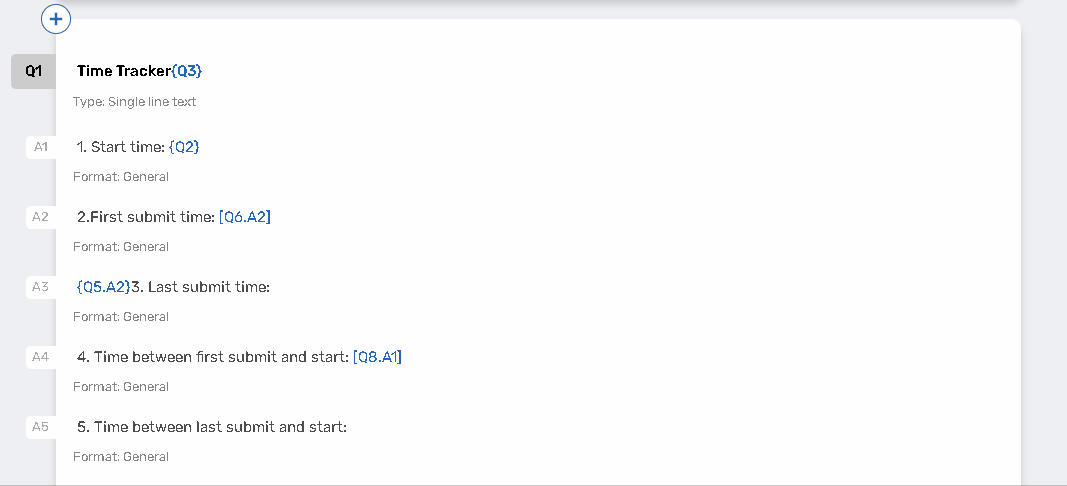Click the [Q8.A1] piping tag
This screenshot has height=486, width=1067.
(x=377, y=357)
